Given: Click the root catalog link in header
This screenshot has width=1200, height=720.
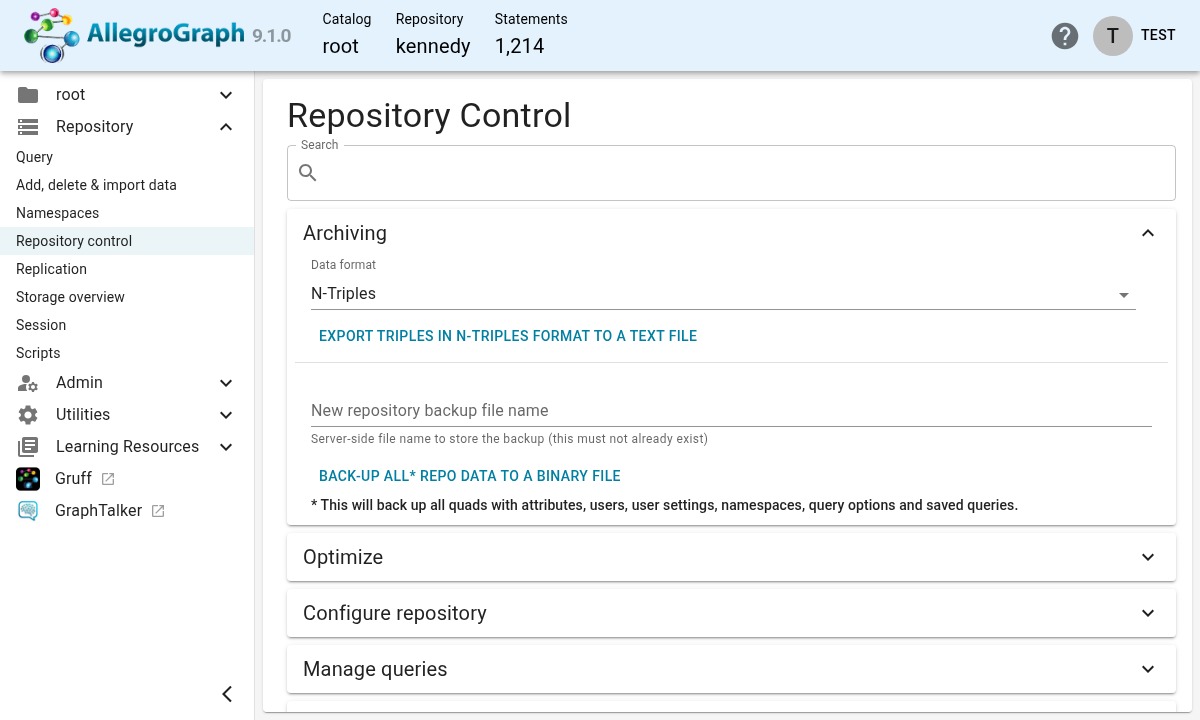Looking at the screenshot, I should point(340,46).
